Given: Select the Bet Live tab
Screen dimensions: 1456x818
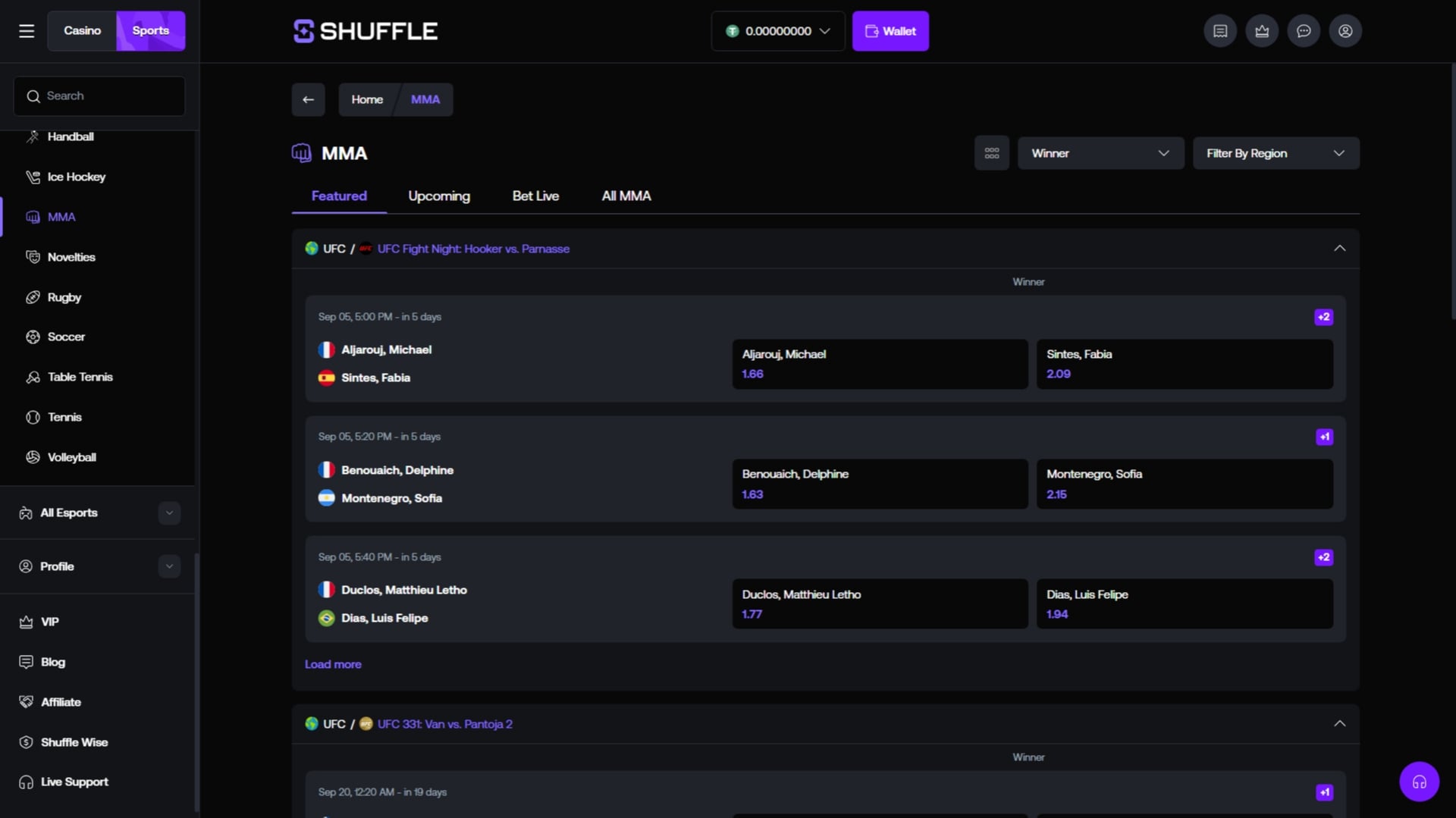Looking at the screenshot, I should [535, 196].
